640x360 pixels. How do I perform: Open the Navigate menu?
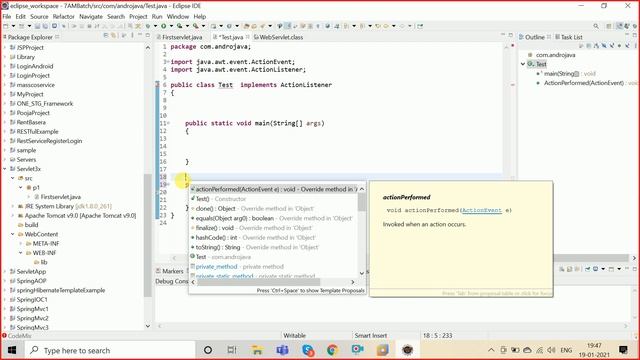point(91,16)
